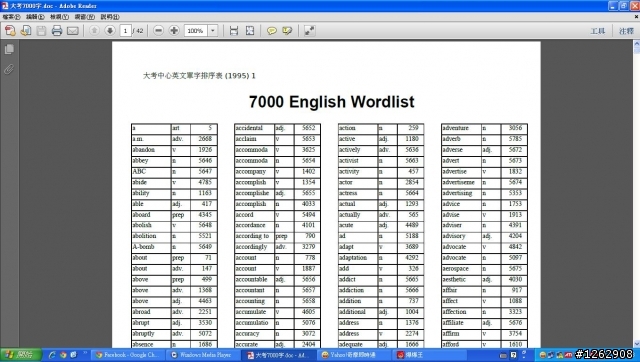Open the 編輯 (Edit) menu
The image size is (640, 362).
pos(35,17)
